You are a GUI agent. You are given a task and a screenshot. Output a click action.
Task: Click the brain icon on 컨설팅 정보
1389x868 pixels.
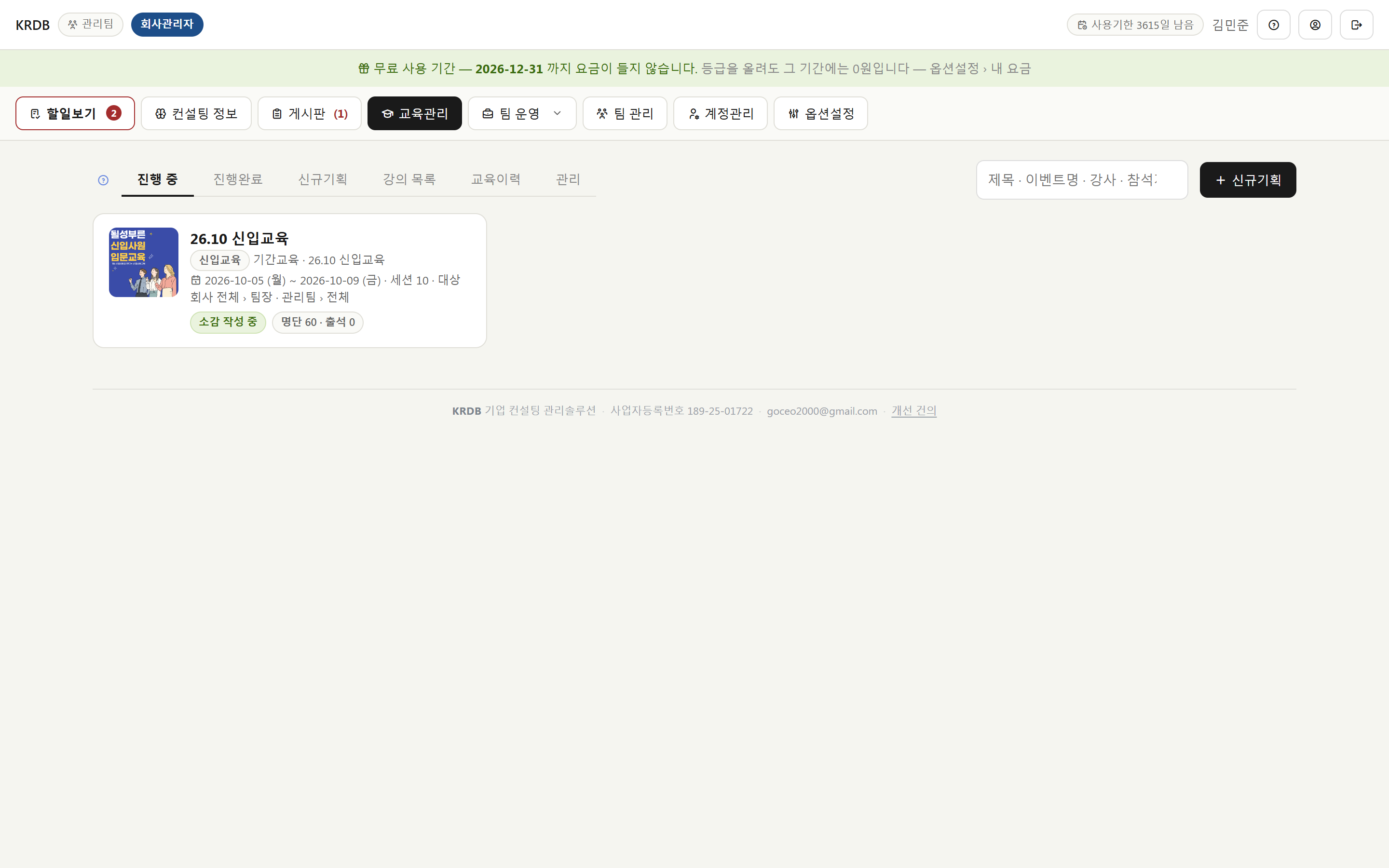click(161, 114)
